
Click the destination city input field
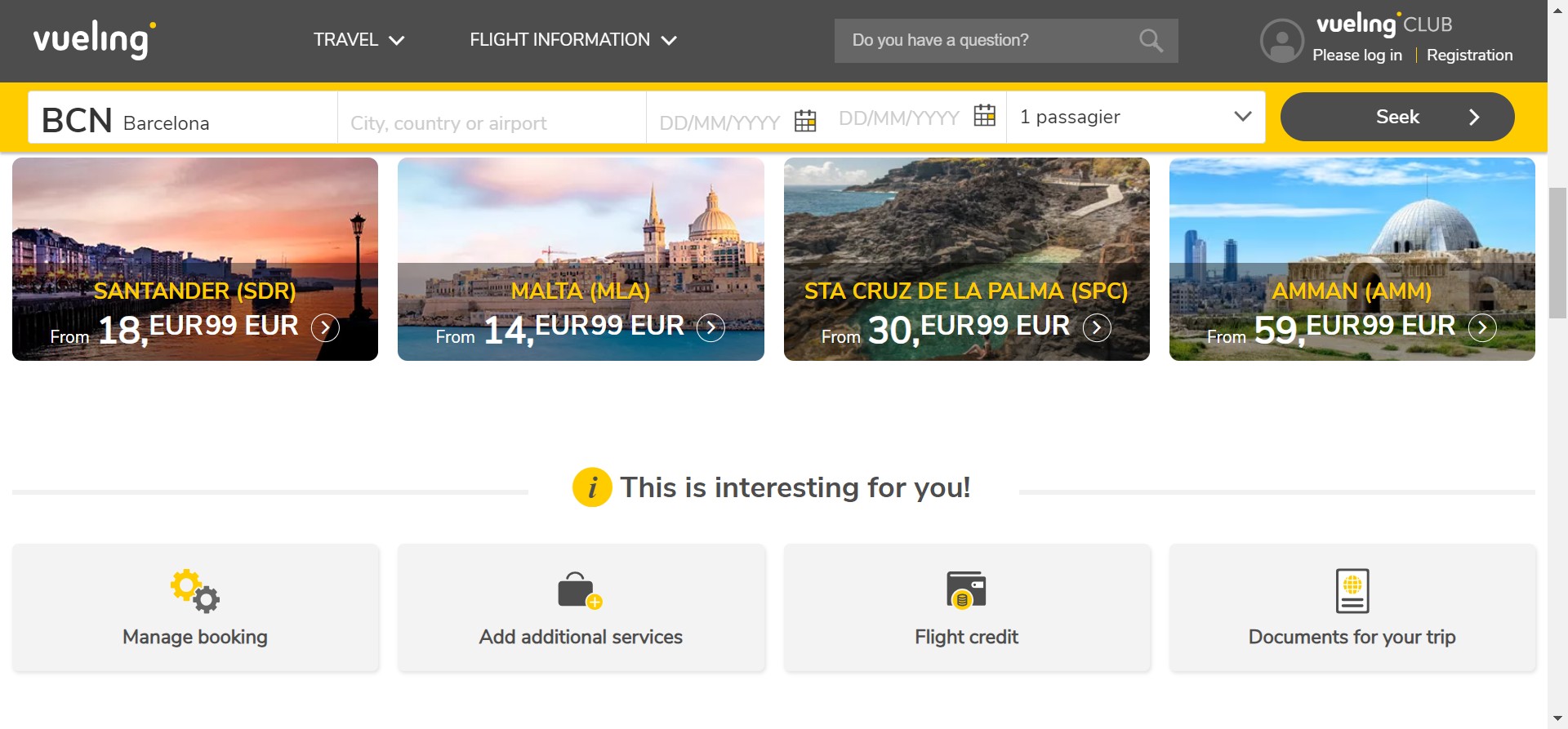coord(492,122)
